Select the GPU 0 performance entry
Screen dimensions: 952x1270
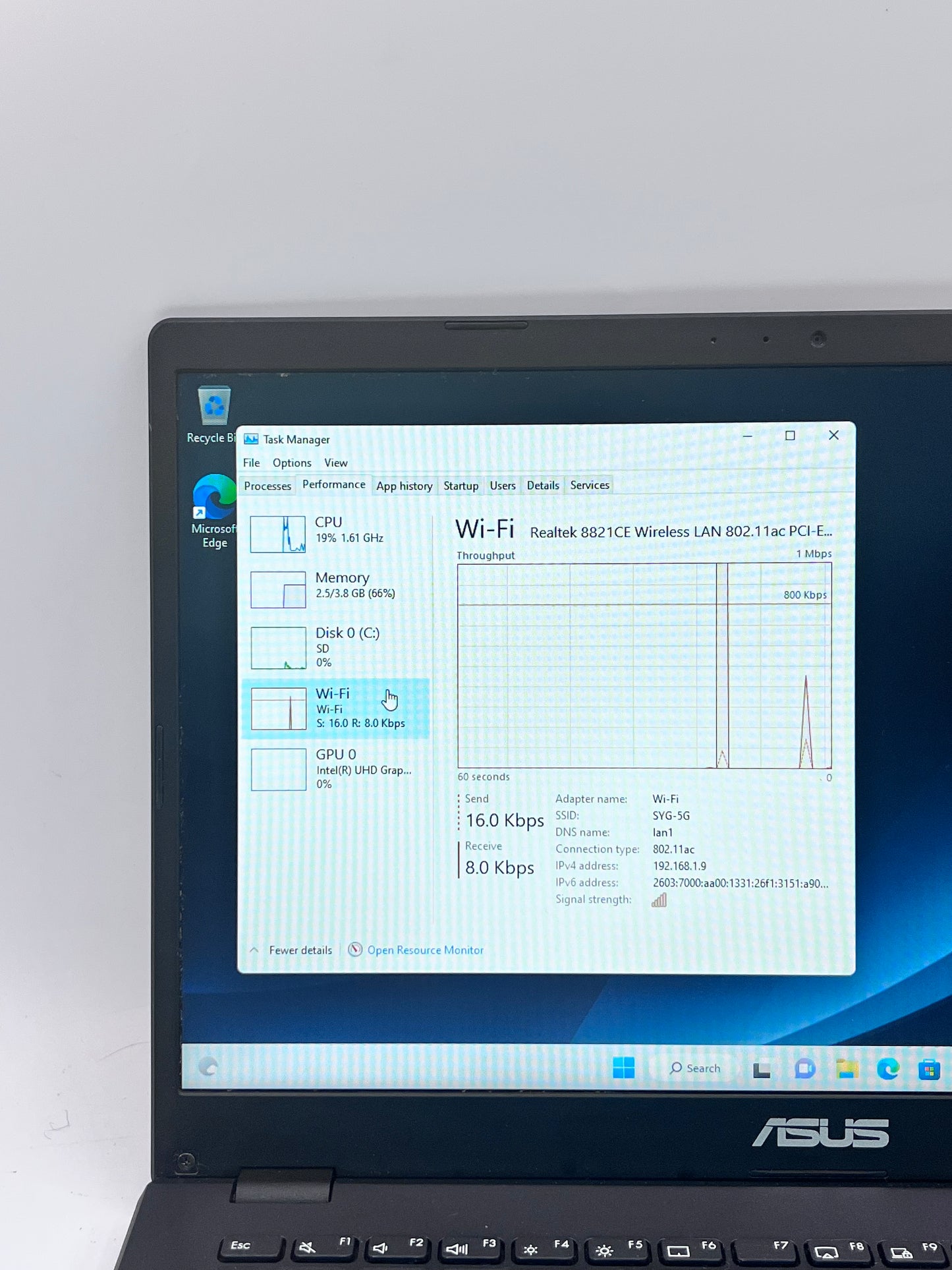[336, 769]
